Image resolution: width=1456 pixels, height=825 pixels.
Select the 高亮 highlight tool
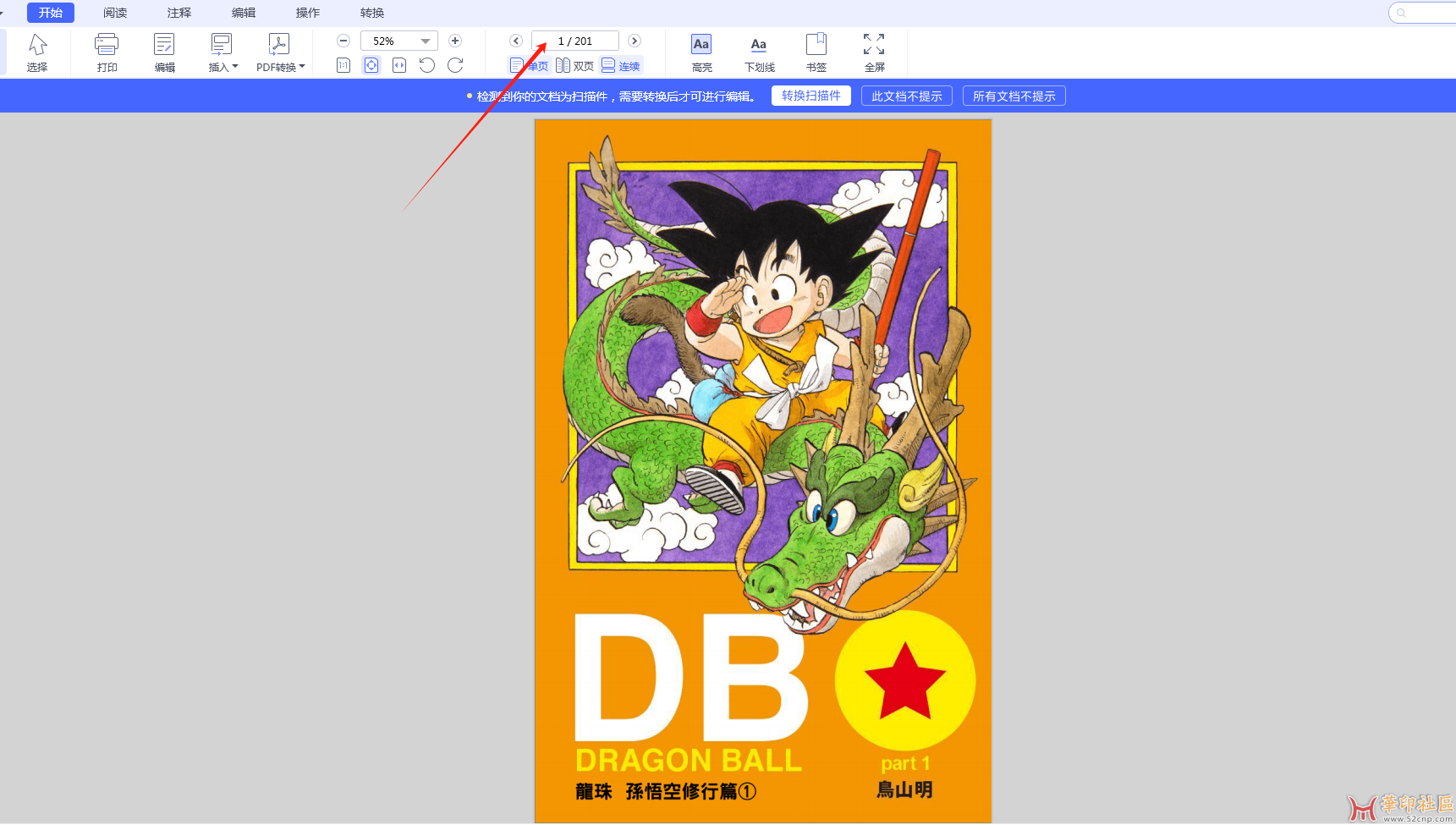(x=701, y=52)
